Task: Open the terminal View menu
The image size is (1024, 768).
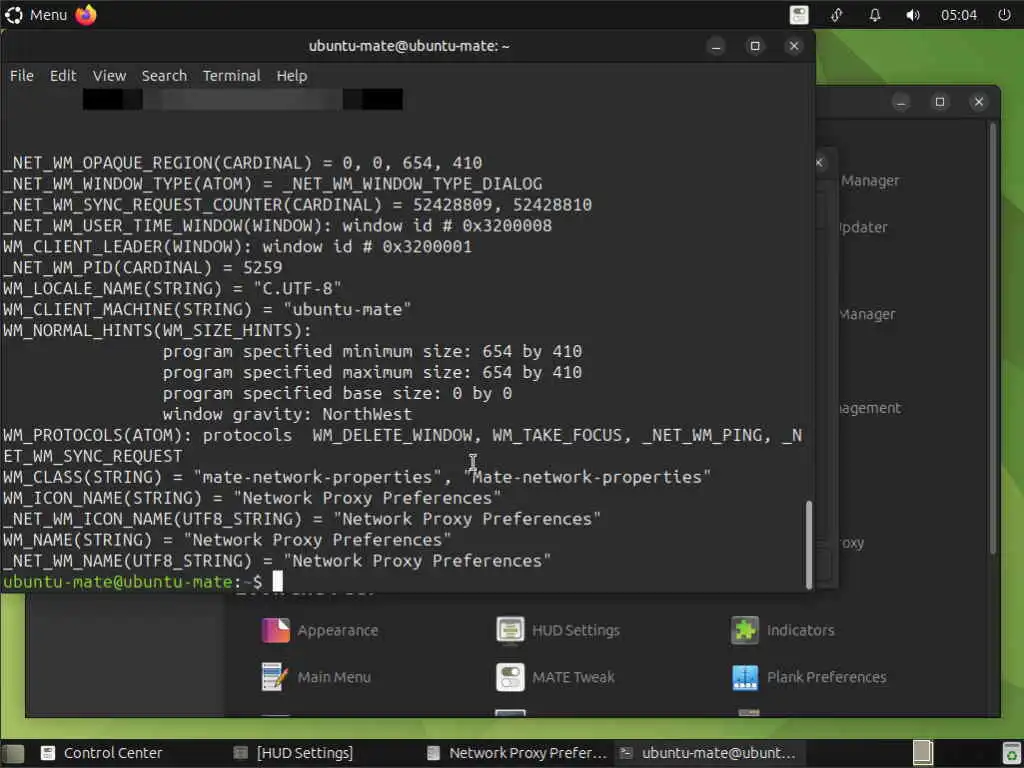Action: (x=109, y=76)
